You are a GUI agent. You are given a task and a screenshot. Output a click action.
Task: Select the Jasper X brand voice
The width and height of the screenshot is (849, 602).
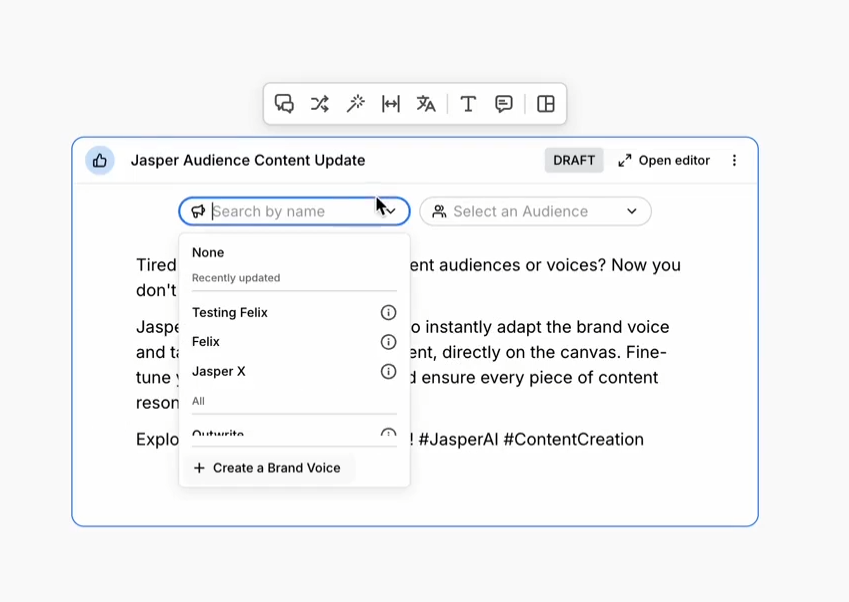click(219, 371)
